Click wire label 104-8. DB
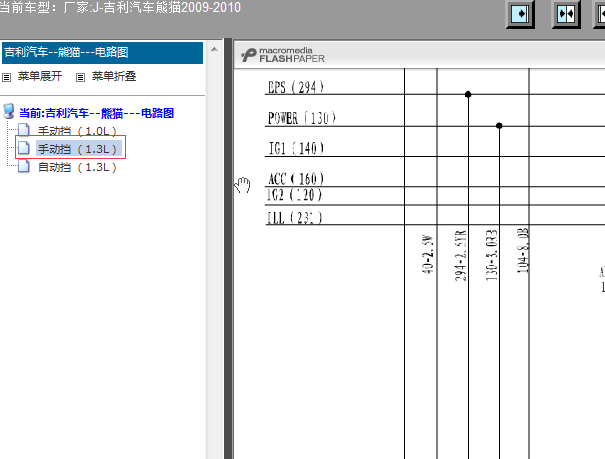This screenshot has height=459, width=605. [x=522, y=251]
